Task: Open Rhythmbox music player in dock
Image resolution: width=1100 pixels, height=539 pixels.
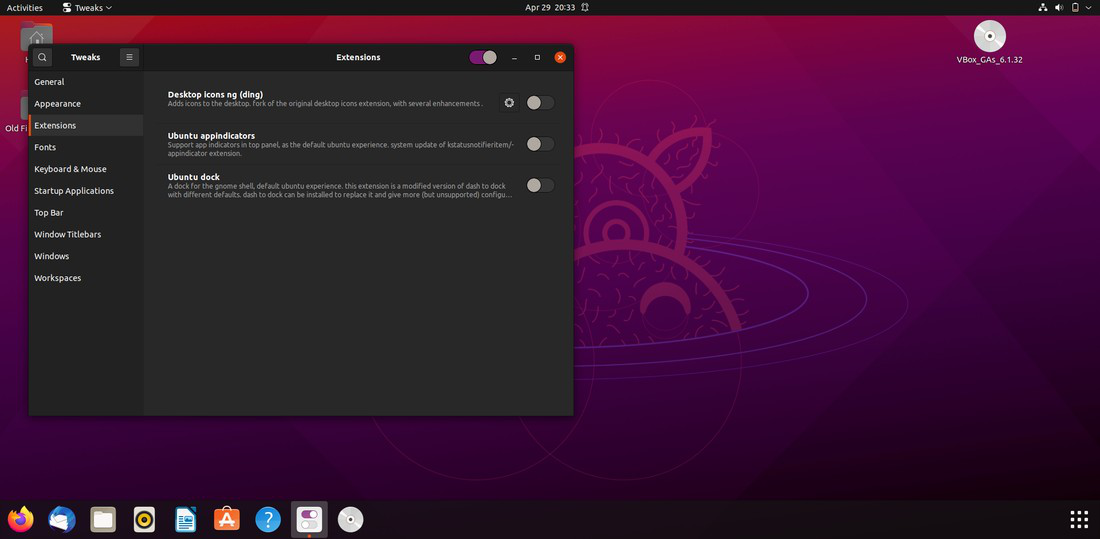Action: pos(145,520)
